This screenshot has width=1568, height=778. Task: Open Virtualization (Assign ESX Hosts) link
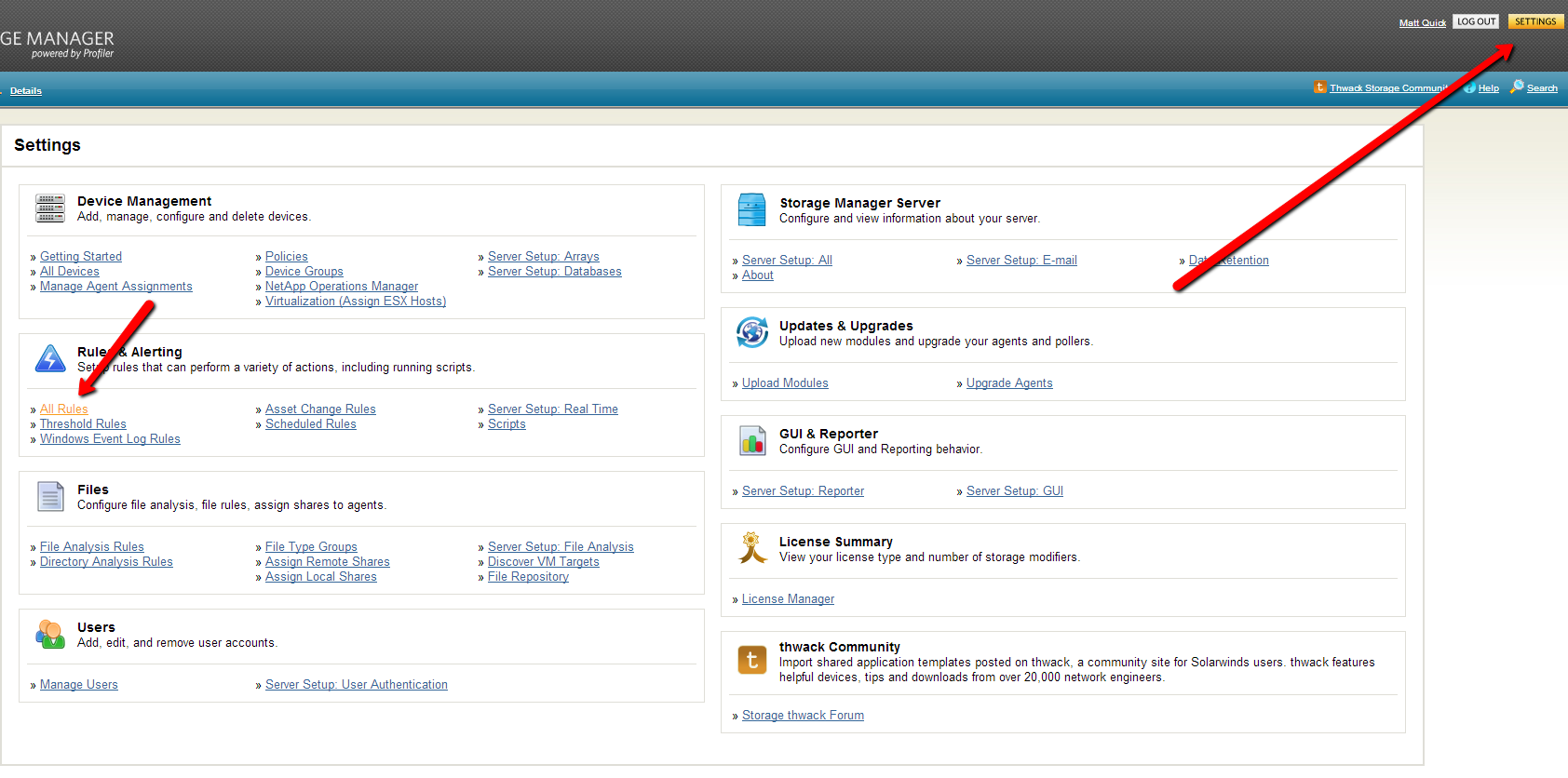[x=356, y=302]
